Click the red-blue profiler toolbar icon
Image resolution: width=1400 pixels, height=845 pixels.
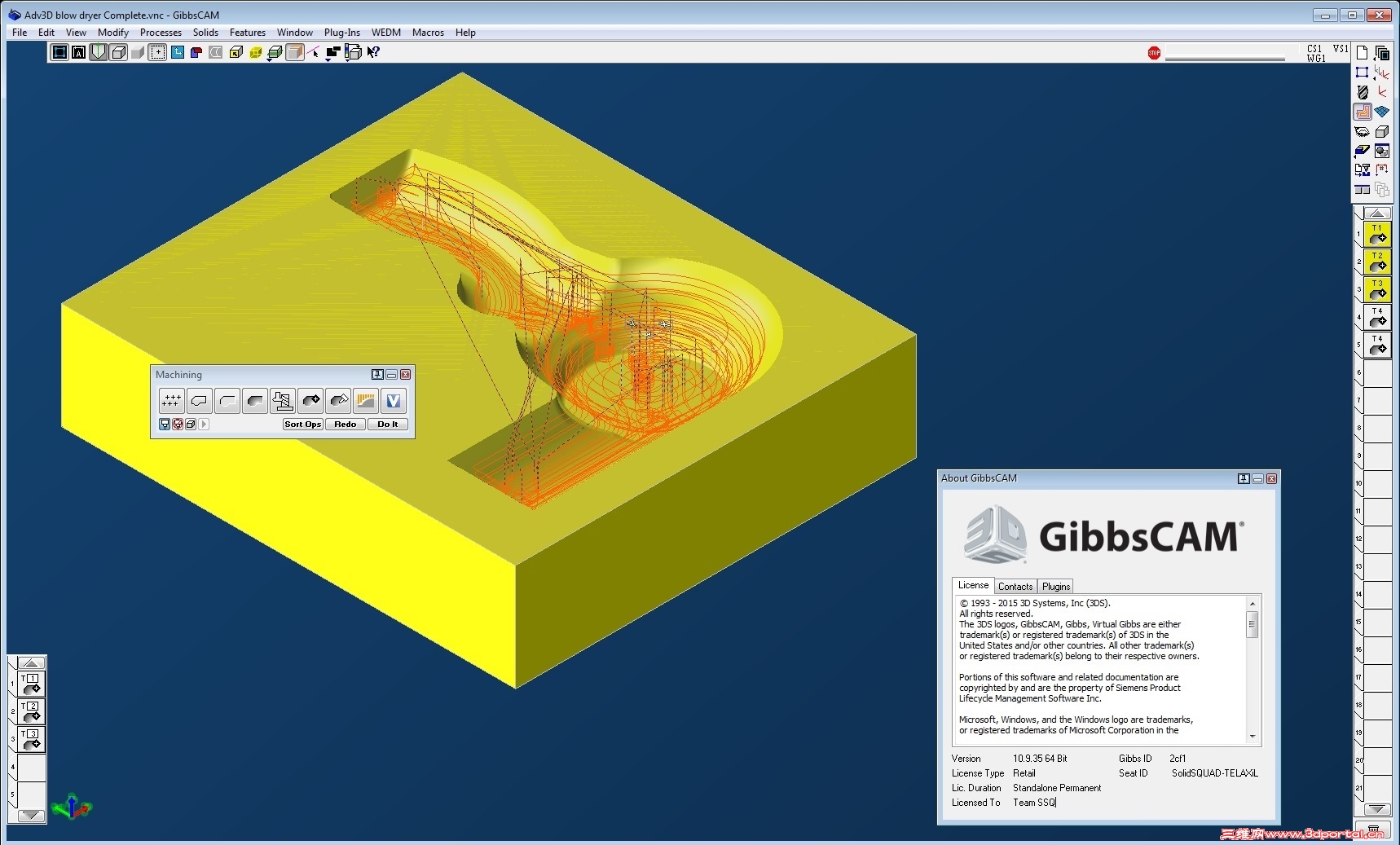point(196,53)
